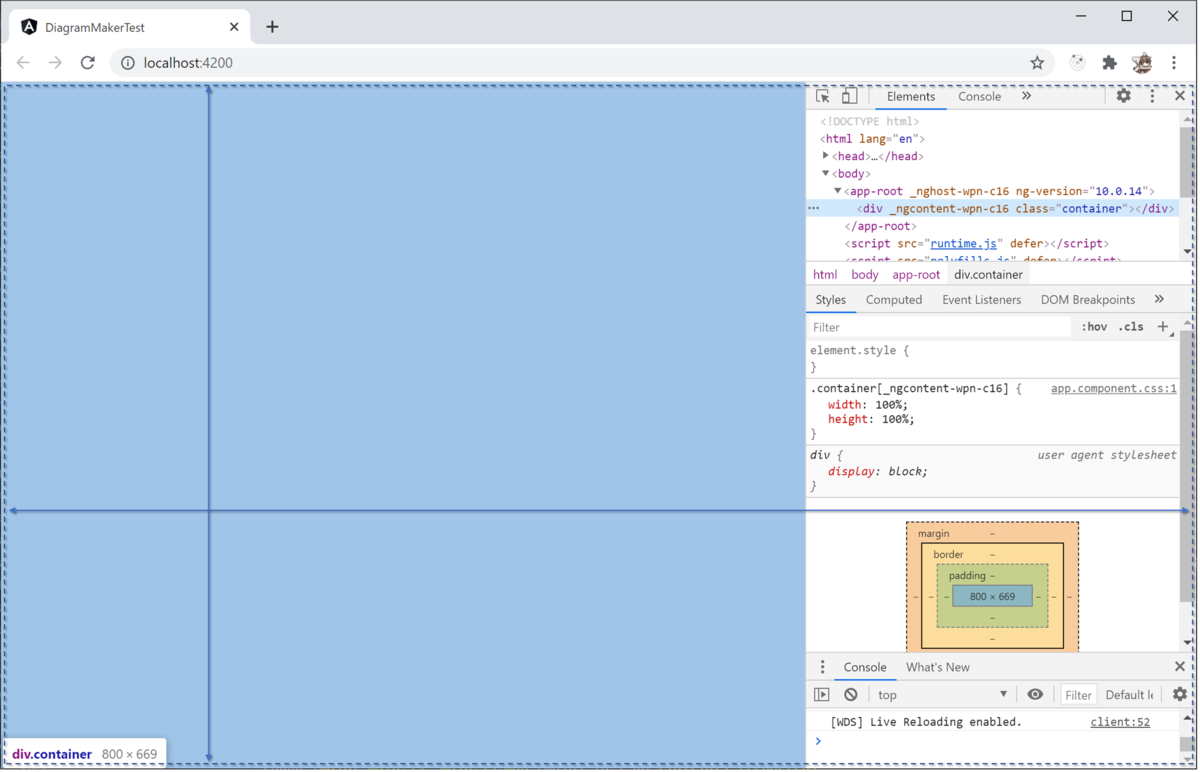Viewport: 1200px width, 772px height.
Task: Show more sidebar tabs chevron
Action: [1159, 300]
